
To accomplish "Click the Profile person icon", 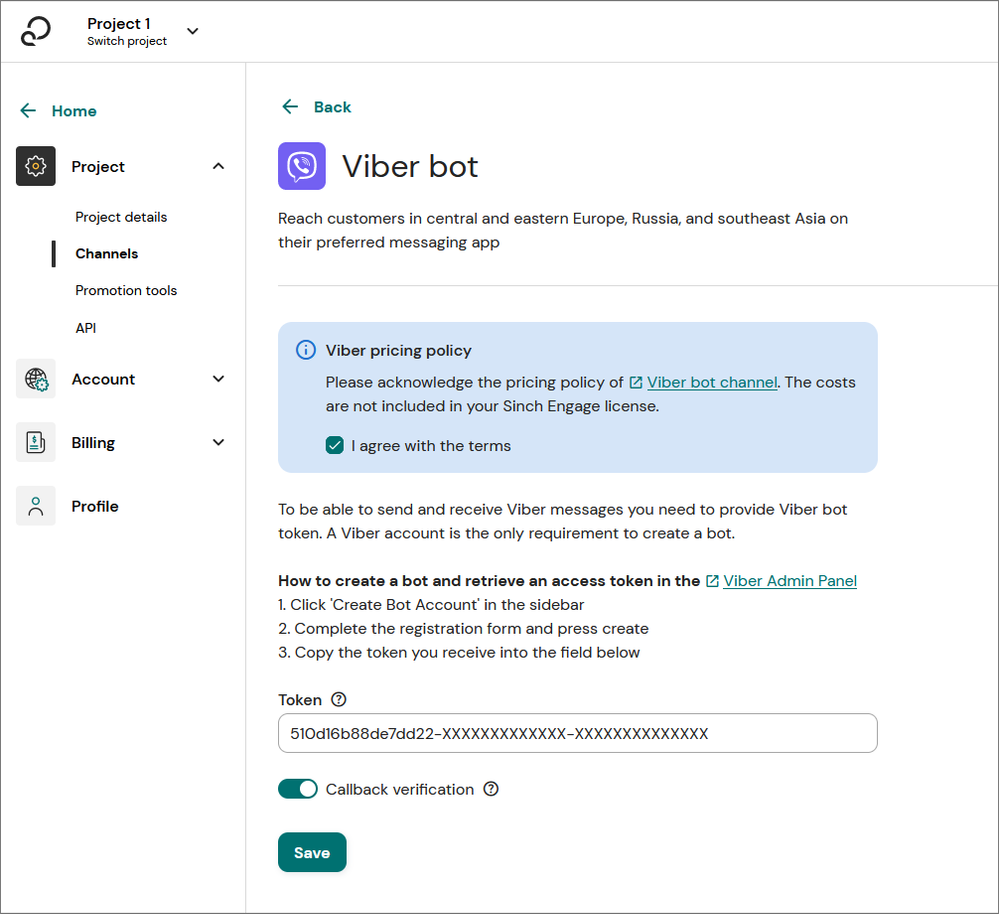I will click(x=36, y=506).
